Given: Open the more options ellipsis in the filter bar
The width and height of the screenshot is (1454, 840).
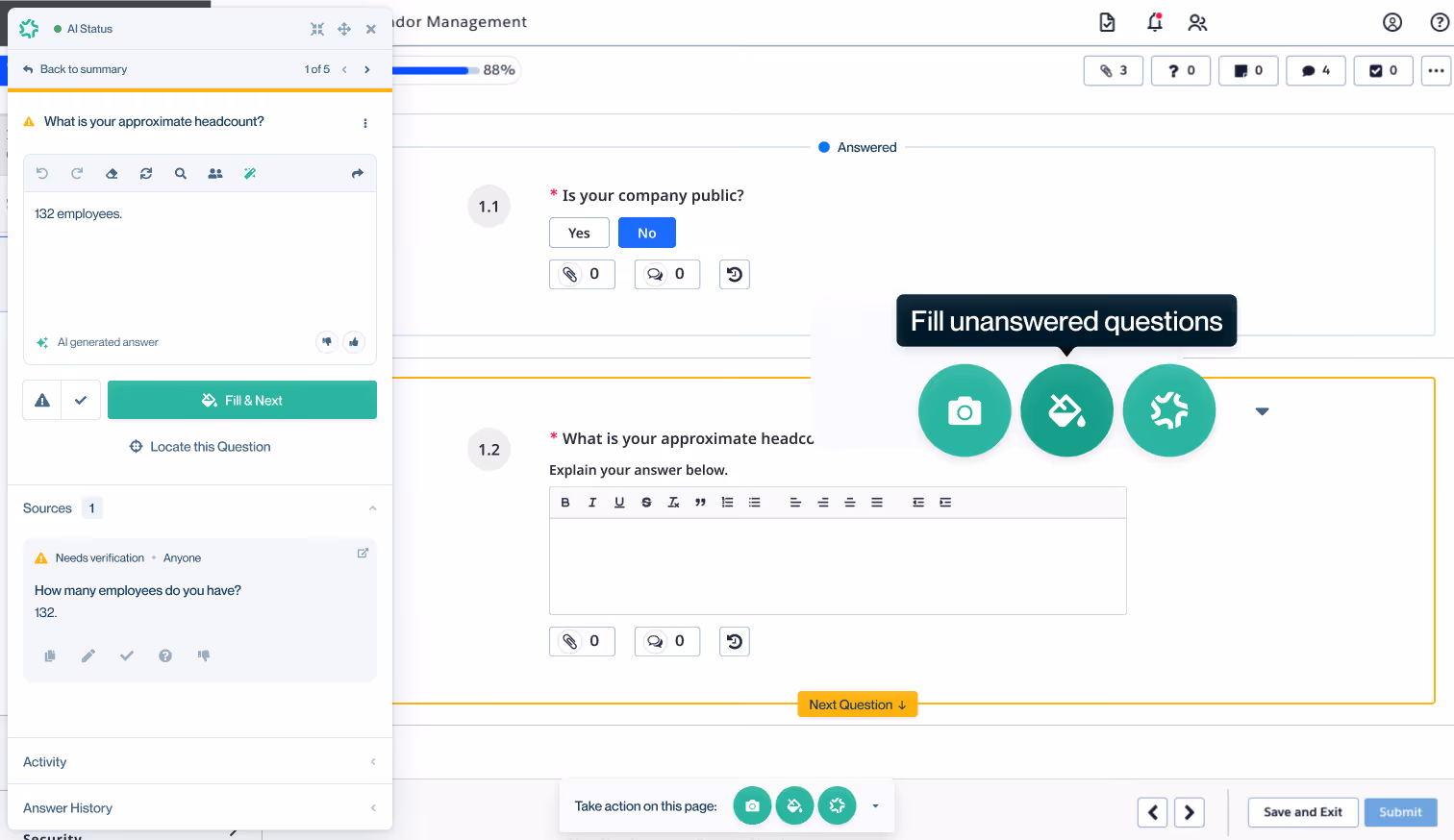Looking at the screenshot, I should click(x=1436, y=70).
